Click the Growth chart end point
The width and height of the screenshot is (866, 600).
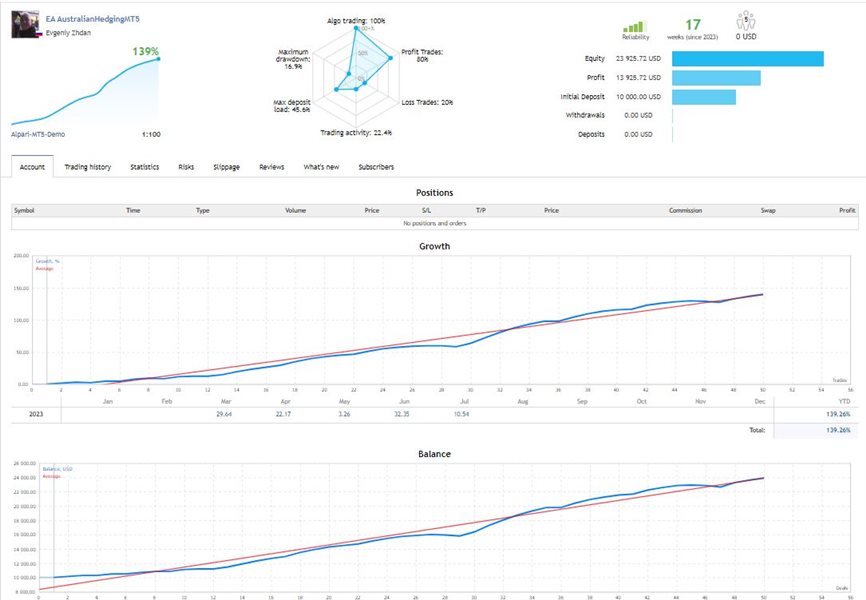point(763,294)
